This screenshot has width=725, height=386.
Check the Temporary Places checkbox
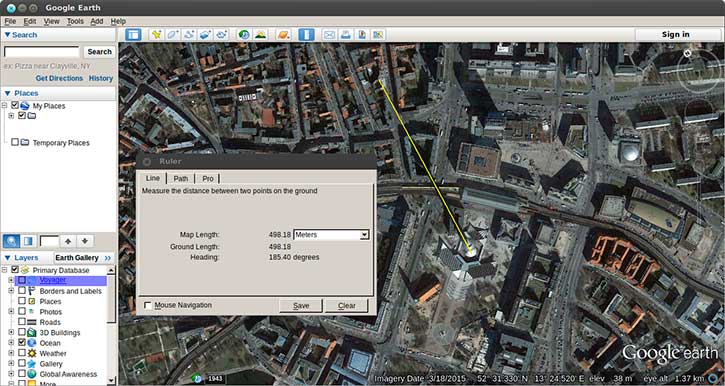click(x=15, y=142)
